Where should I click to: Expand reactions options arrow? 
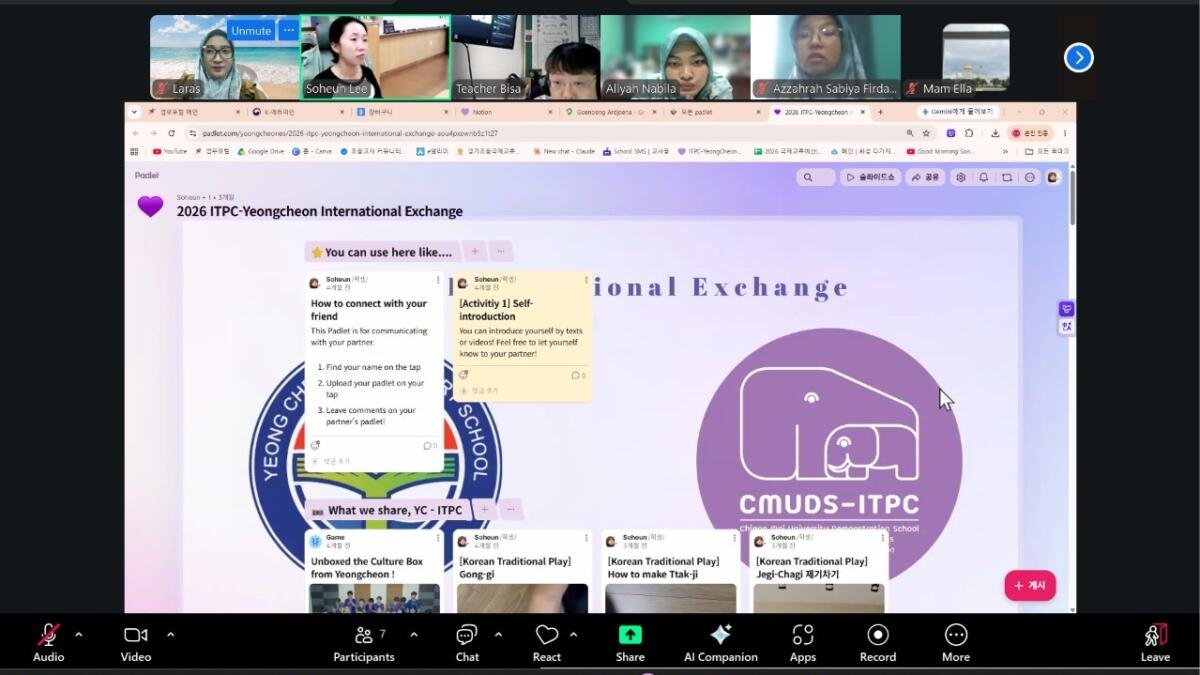[573, 634]
